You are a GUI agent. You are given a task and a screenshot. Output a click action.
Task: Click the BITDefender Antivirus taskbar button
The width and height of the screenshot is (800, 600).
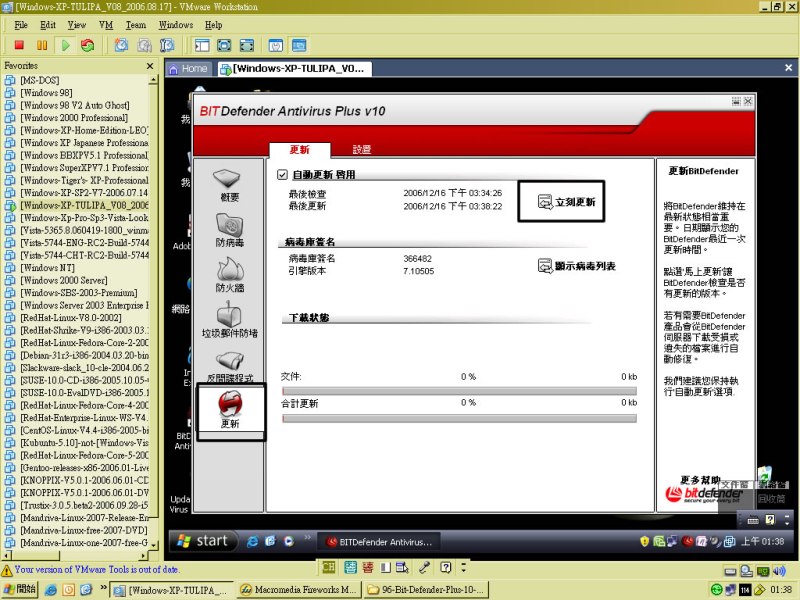coord(380,542)
